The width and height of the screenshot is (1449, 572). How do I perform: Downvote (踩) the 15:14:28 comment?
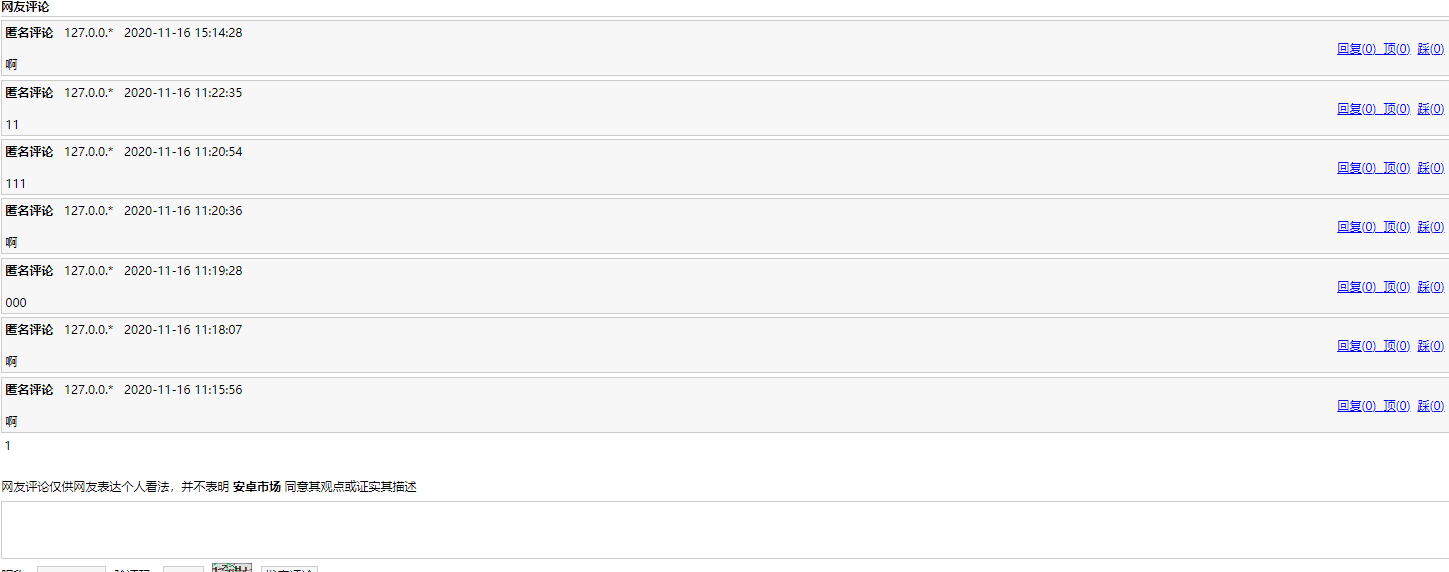(1430, 49)
